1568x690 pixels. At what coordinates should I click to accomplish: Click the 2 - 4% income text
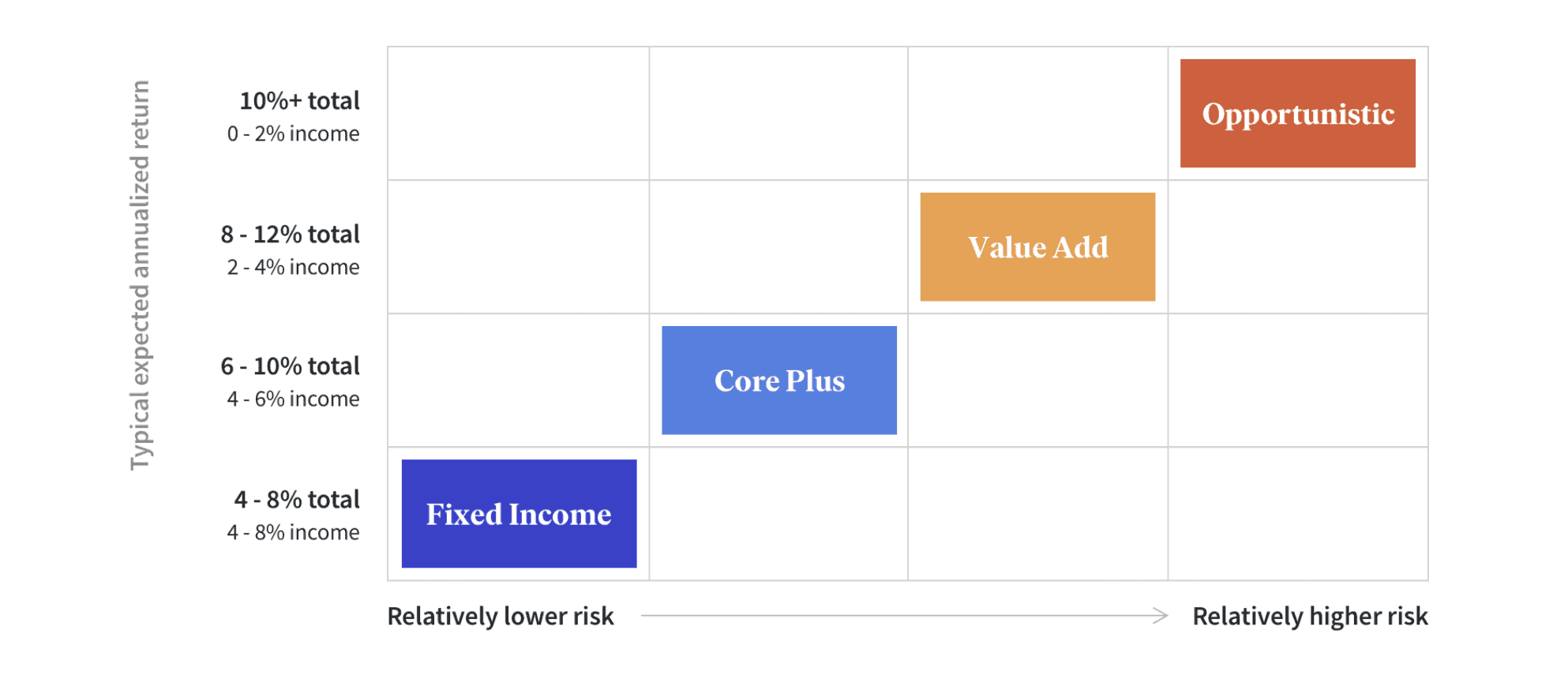293,268
